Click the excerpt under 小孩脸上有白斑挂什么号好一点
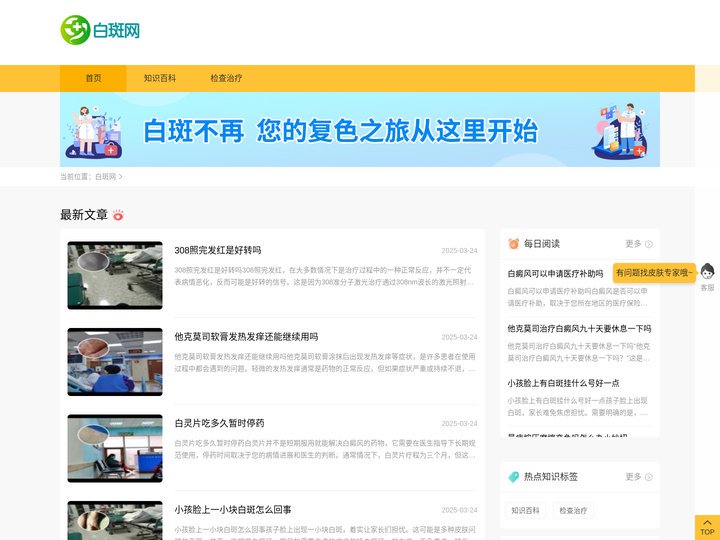Viewport: 720px width, 540px height. tap(578, 407)
